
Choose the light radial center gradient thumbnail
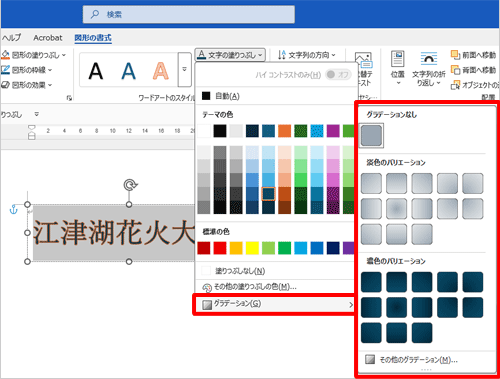tap(396, 209)
